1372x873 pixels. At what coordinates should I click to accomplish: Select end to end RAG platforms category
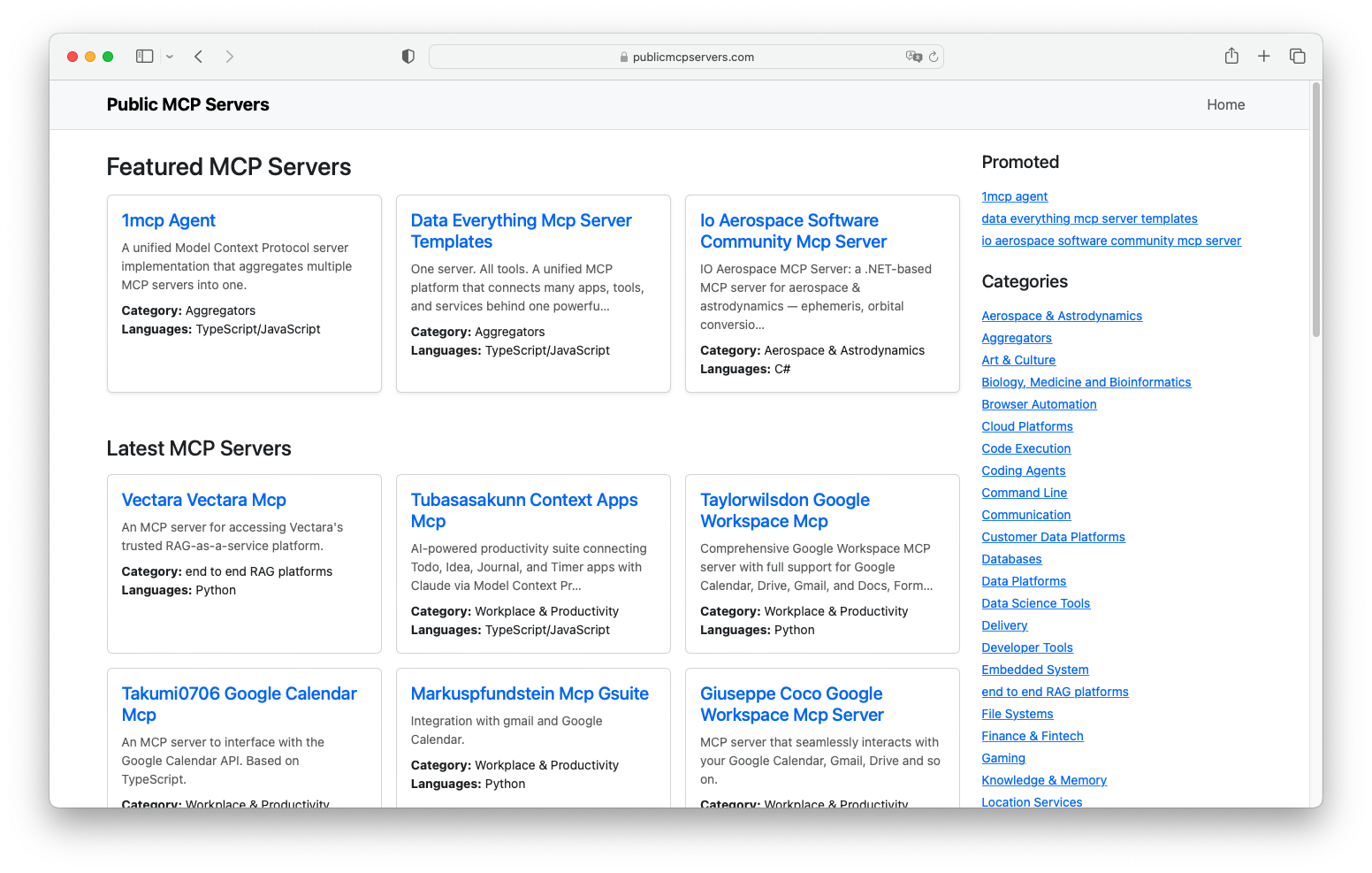tap(1055, 692)
